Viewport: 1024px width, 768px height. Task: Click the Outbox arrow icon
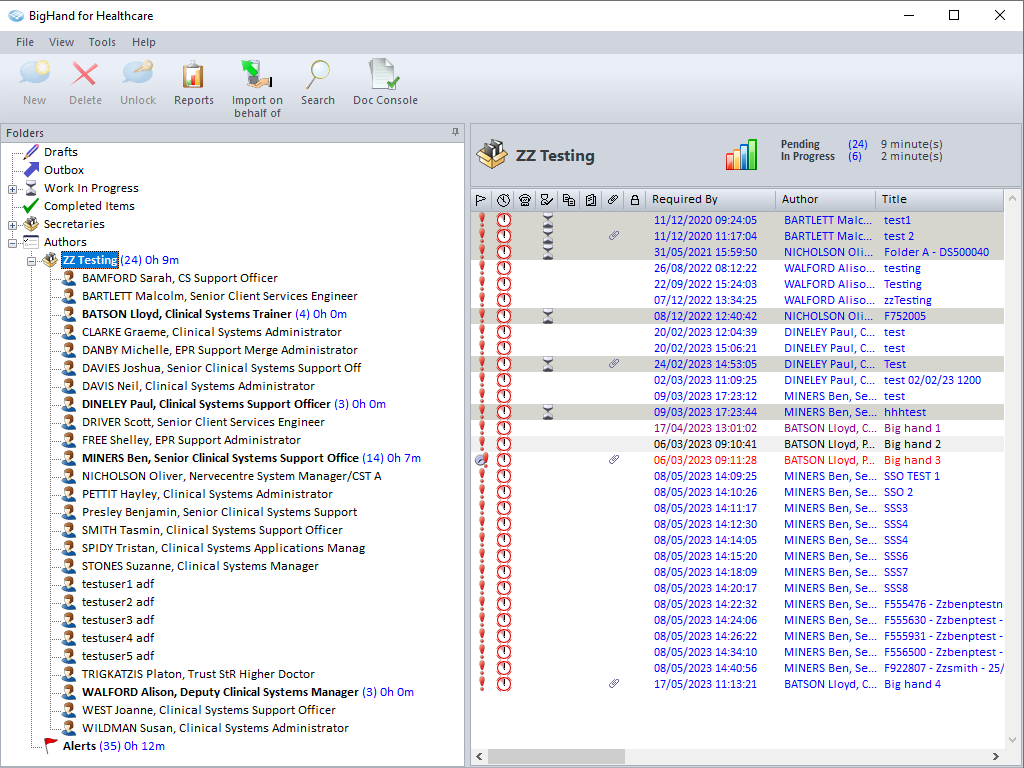pyautogui.click(x=31, y=170)
